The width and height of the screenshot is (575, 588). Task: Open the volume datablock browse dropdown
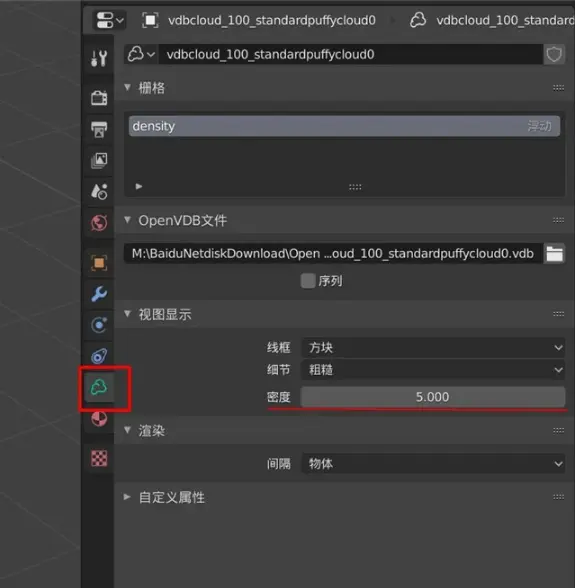[141, 54]
